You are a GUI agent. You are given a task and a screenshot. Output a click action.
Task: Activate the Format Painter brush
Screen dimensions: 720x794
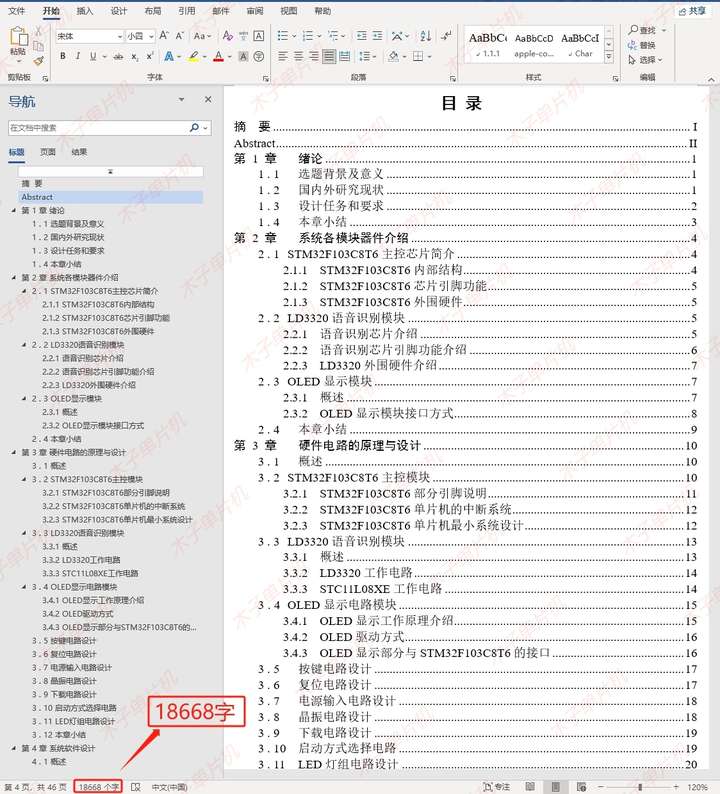point(38,61)
